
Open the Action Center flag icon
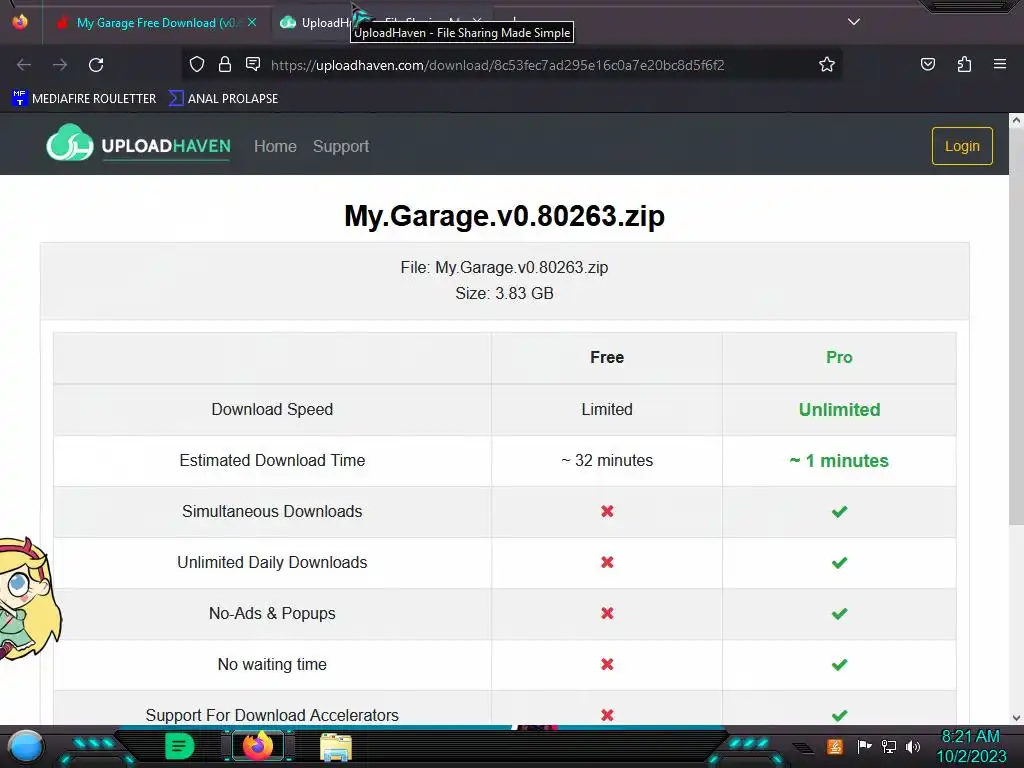tap(864, 746)
